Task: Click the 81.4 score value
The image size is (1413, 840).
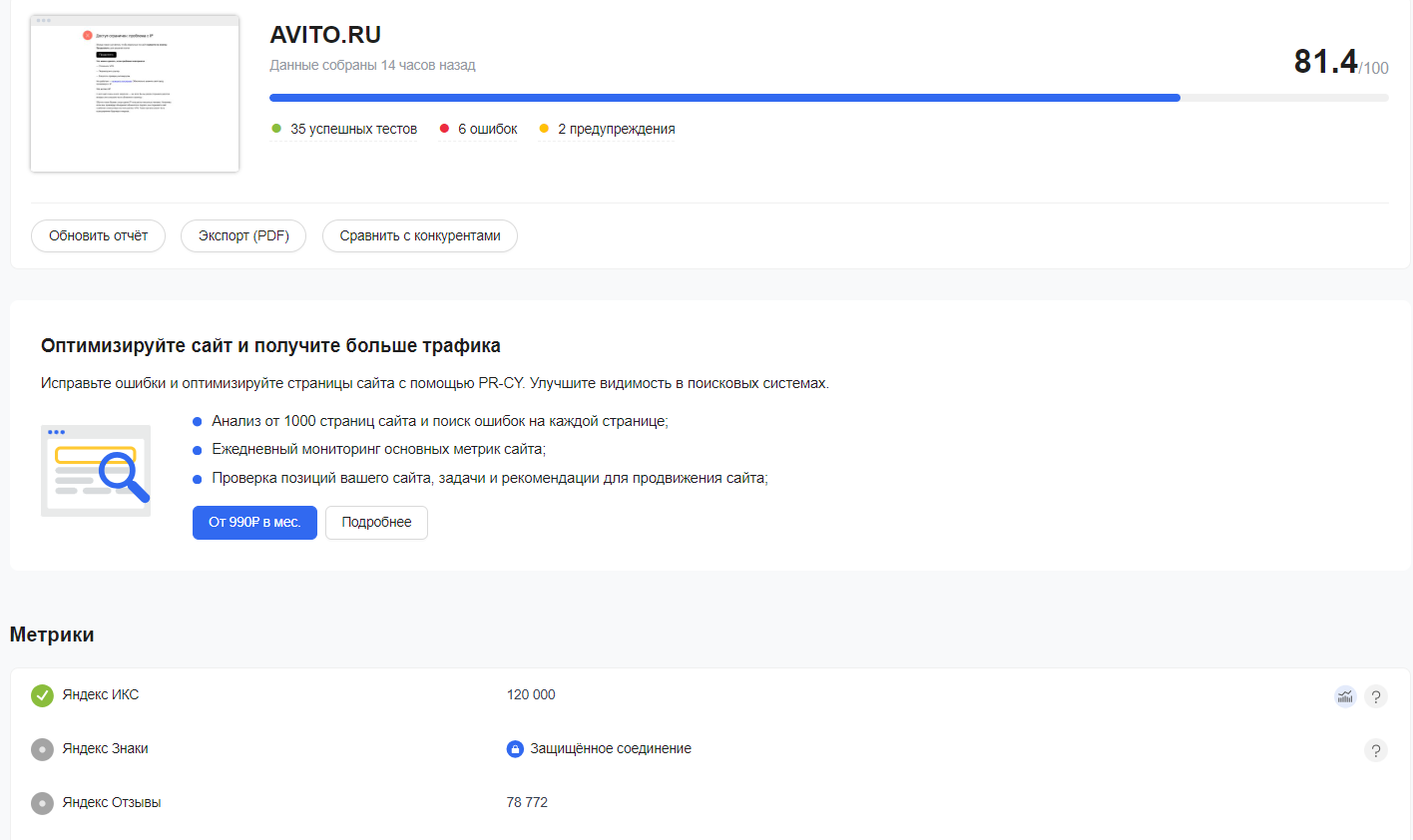Action: point(1326,62)
